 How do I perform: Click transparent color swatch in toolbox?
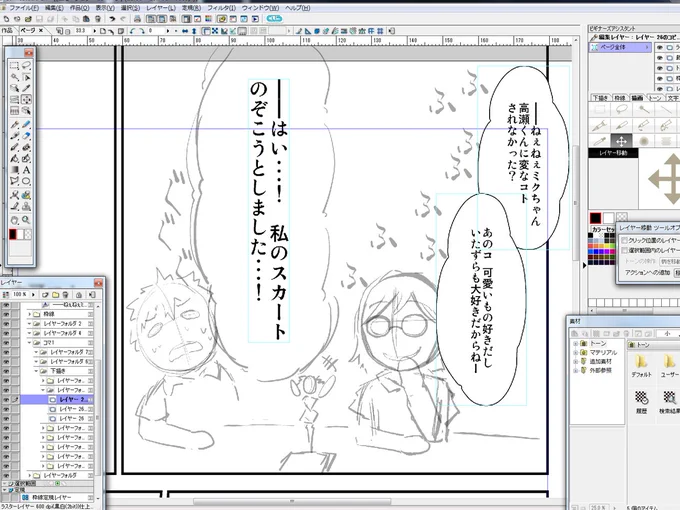pyautogui.click(x=28, y=235)
